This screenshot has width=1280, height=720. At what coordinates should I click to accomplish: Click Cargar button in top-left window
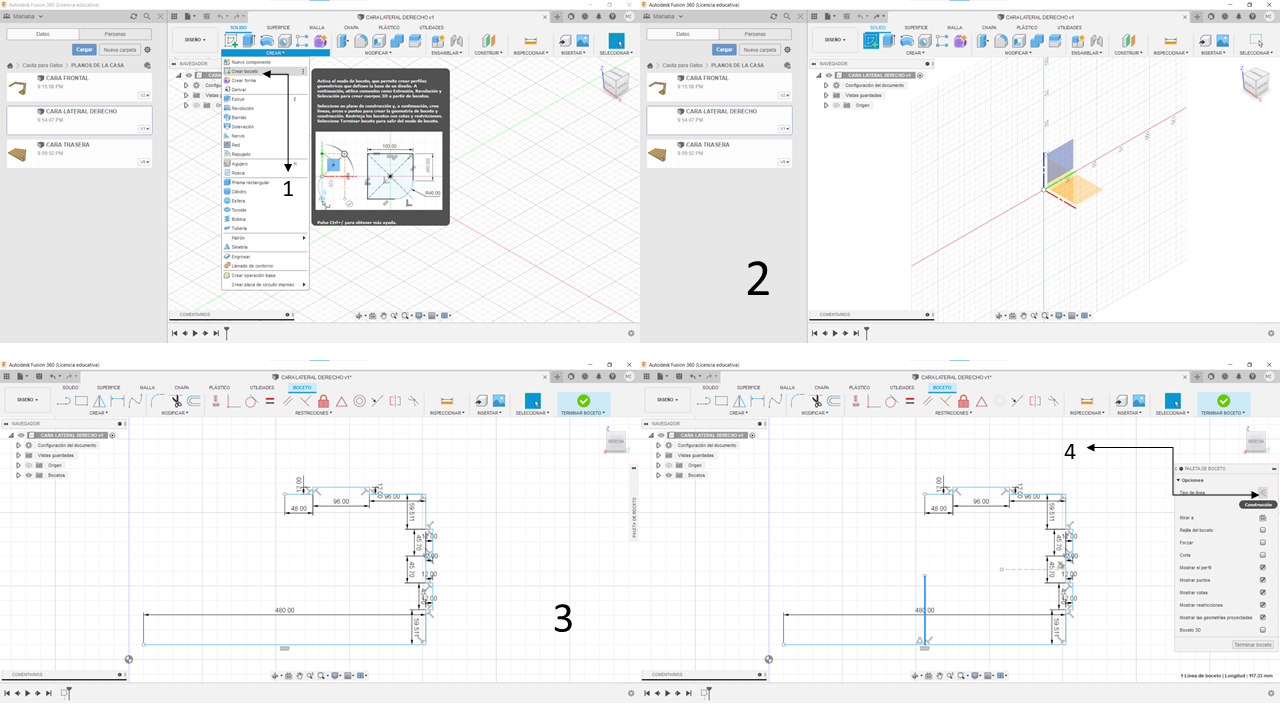coord(84,49)
